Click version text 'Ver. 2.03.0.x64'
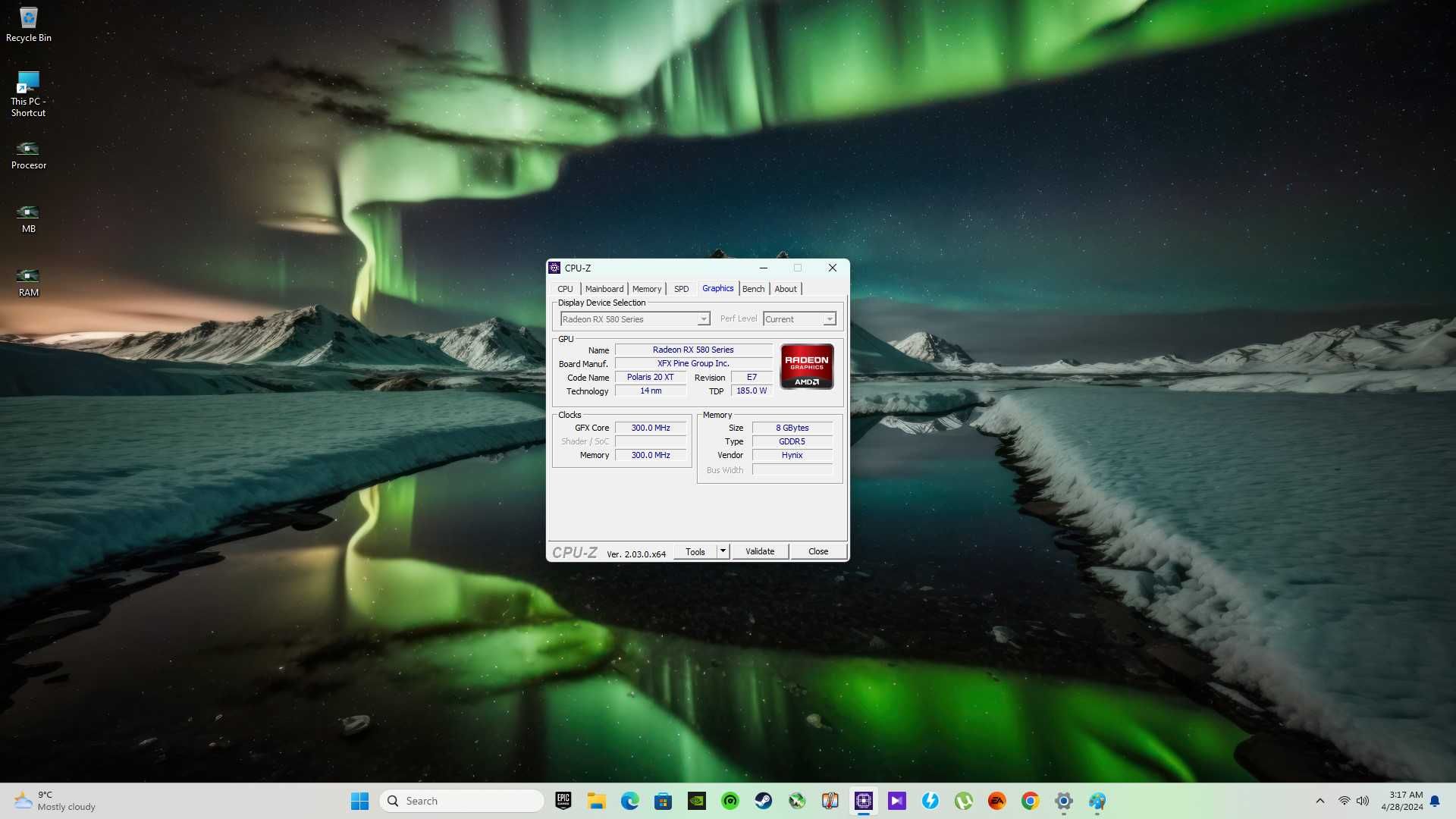The height and width of the screenshot is (819, 1456). (636, 554)
